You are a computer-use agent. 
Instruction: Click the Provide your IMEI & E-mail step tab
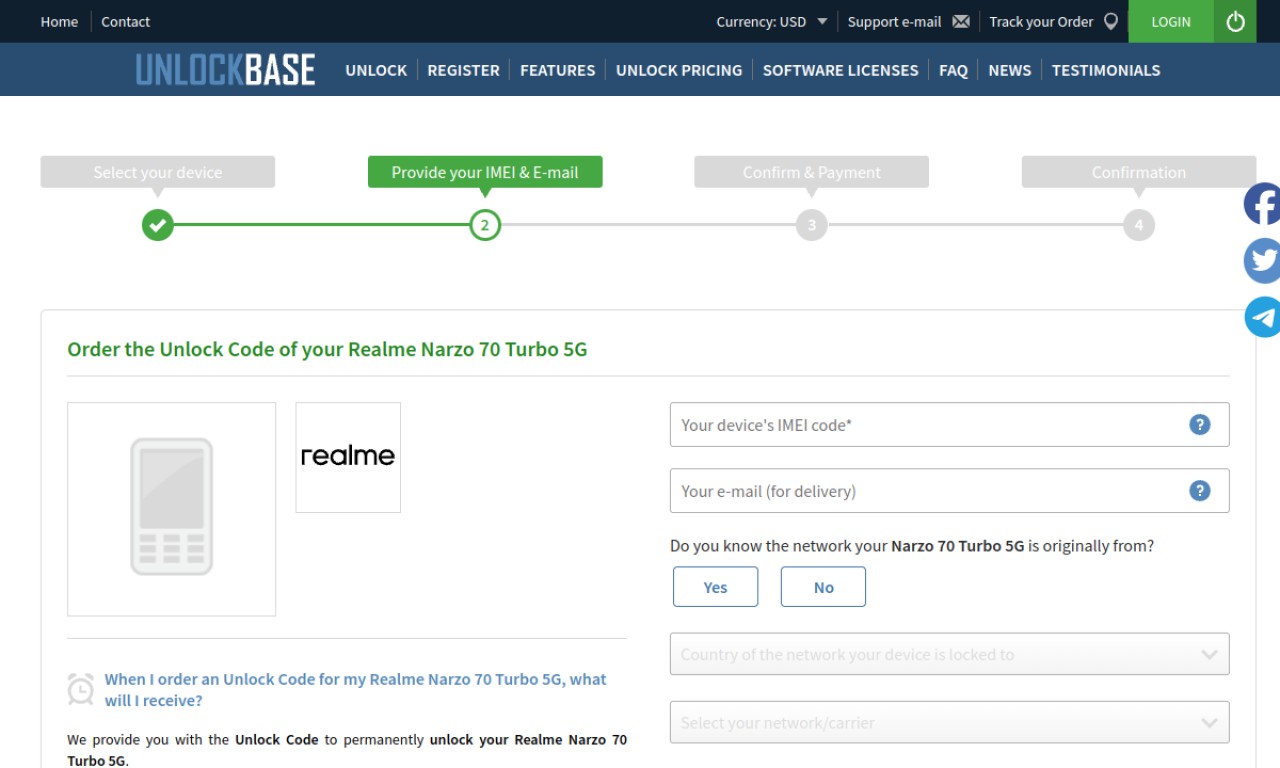click(x=485, y=172)
